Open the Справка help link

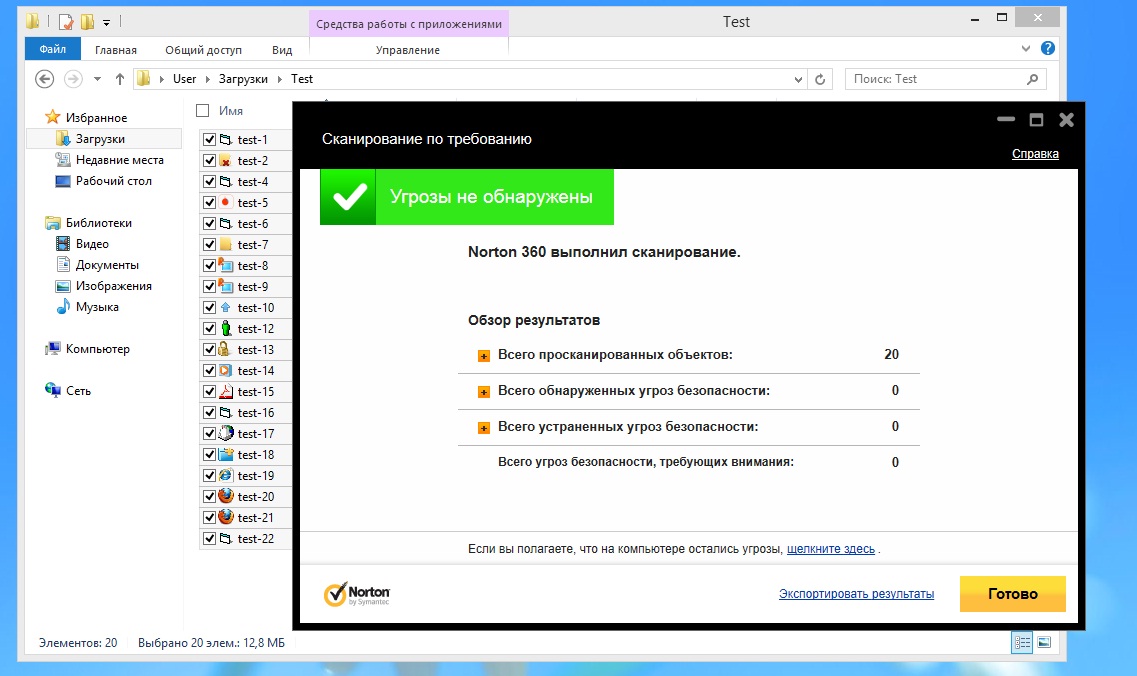point(1035,154)
